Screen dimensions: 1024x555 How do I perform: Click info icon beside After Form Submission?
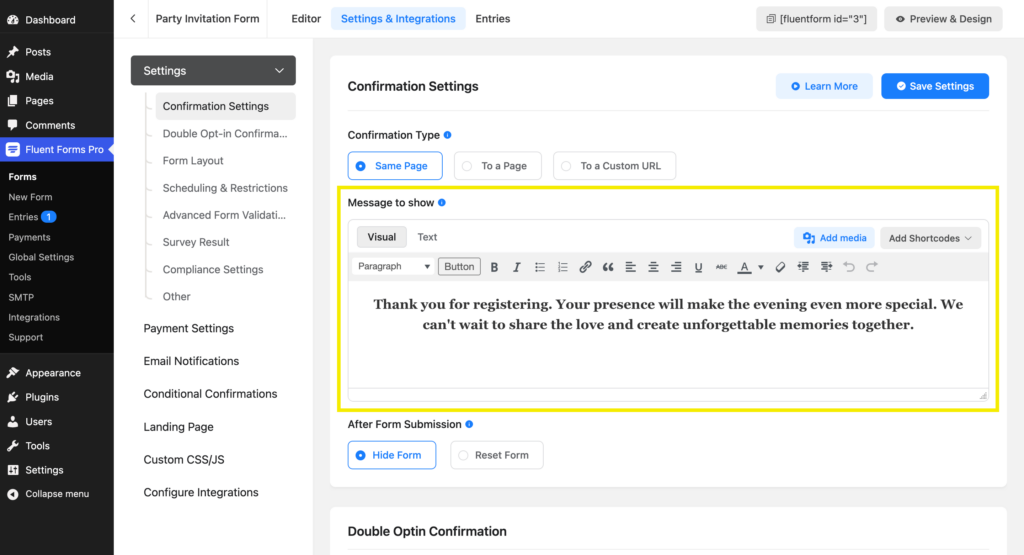click(x=469, y=424)
